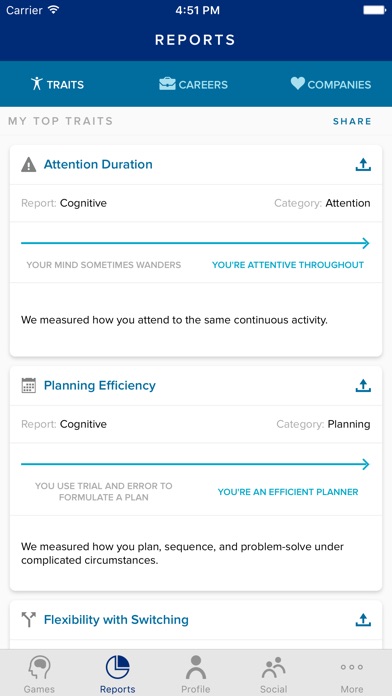Select the Traits tab
The width and height of the screenshot is (392, 696).
pyautogui.click(x=57, y=84)
